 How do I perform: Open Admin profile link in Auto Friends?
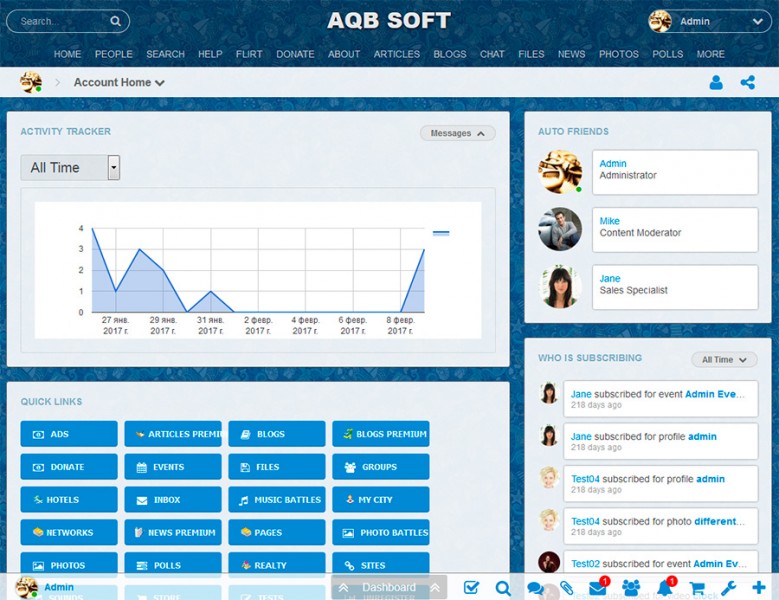tap(613, 163)
